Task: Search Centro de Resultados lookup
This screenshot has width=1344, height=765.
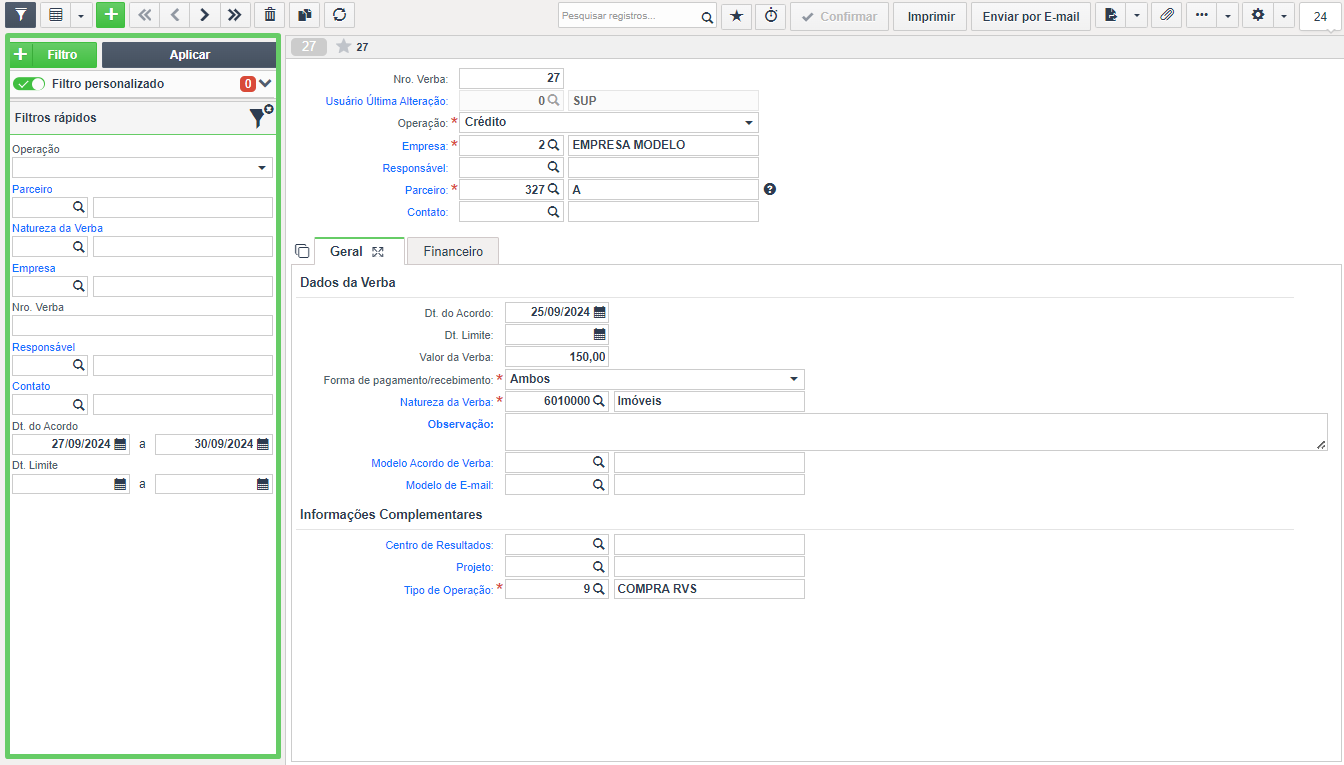Action: pyautogui.click(x=599, y=544)
